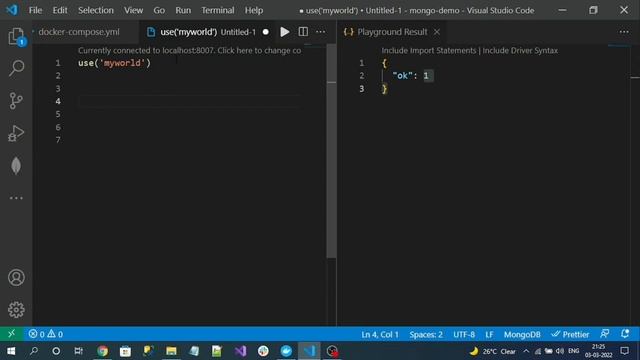Open the Selection menu
Image resolution: width=640 pixels, height=360 pixels.
tap(96, 10)
